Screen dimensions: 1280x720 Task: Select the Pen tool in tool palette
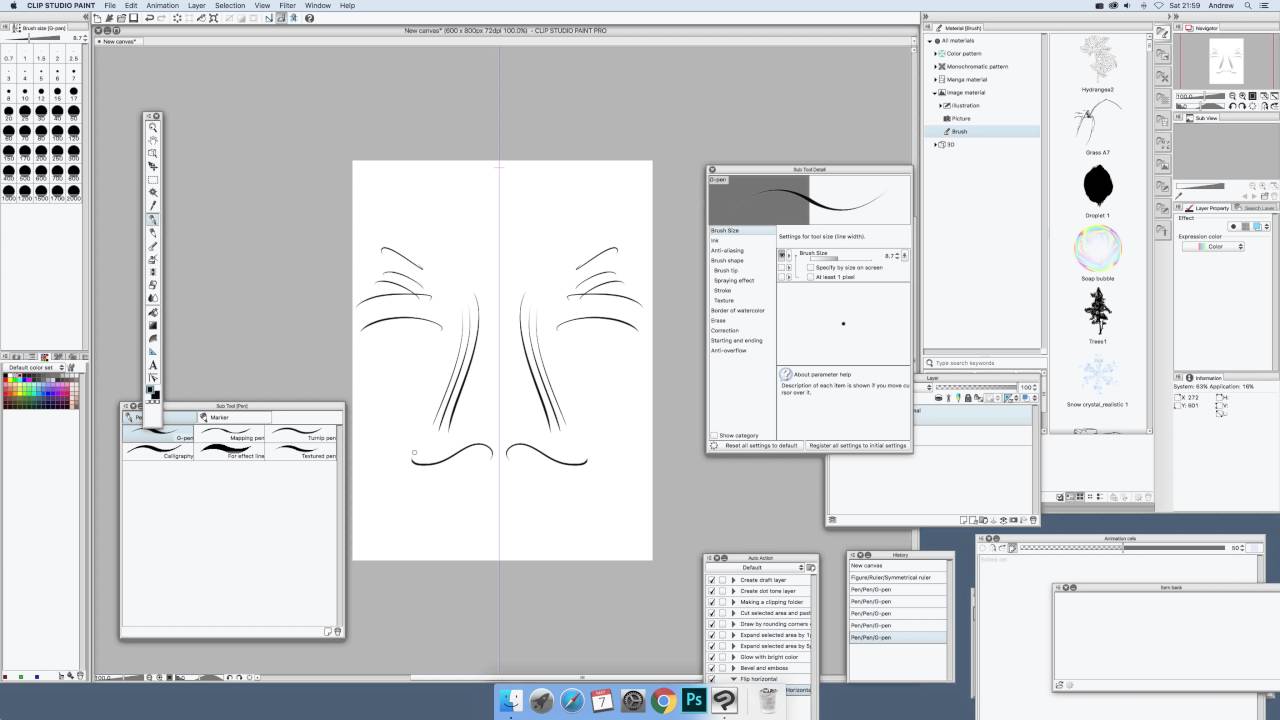click(153, 219)
